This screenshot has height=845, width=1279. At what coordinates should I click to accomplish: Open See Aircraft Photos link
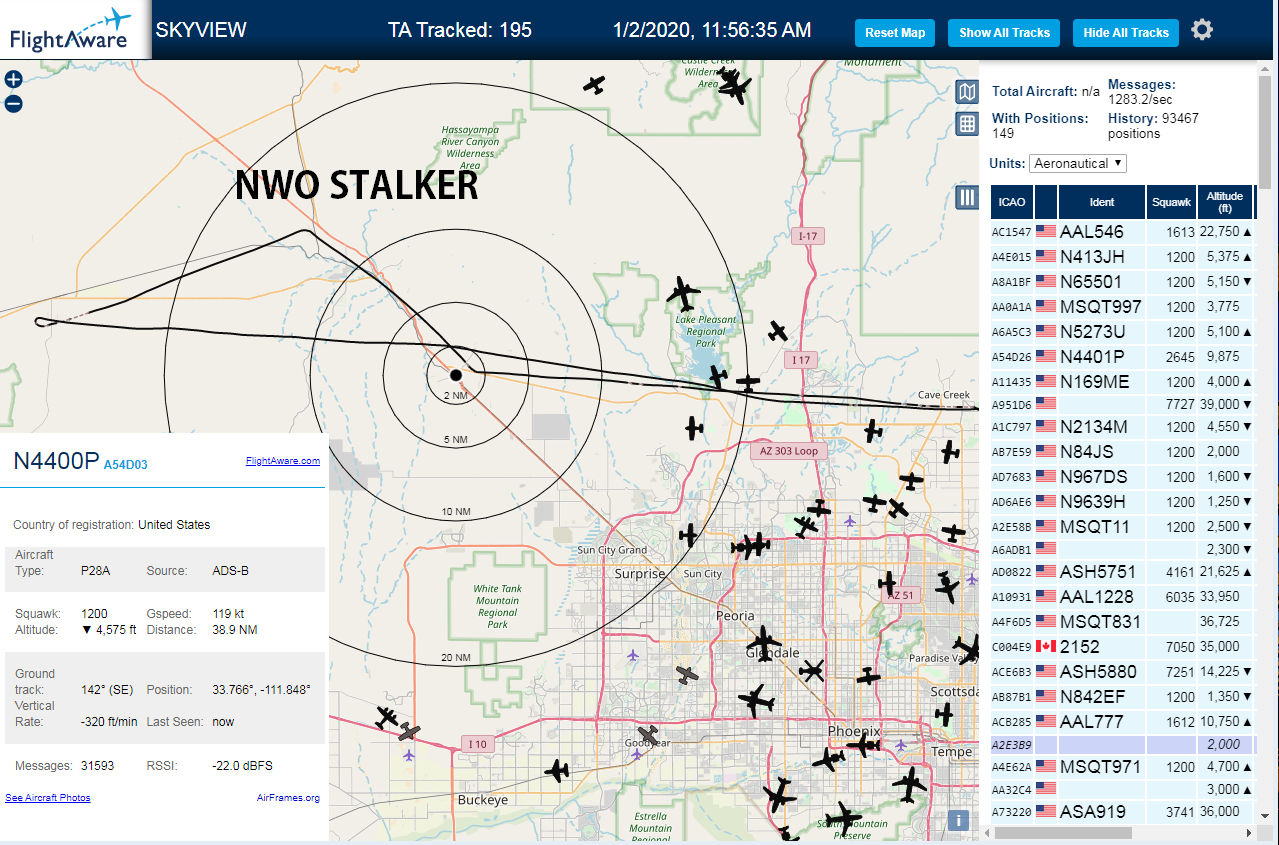coord(48,798)
